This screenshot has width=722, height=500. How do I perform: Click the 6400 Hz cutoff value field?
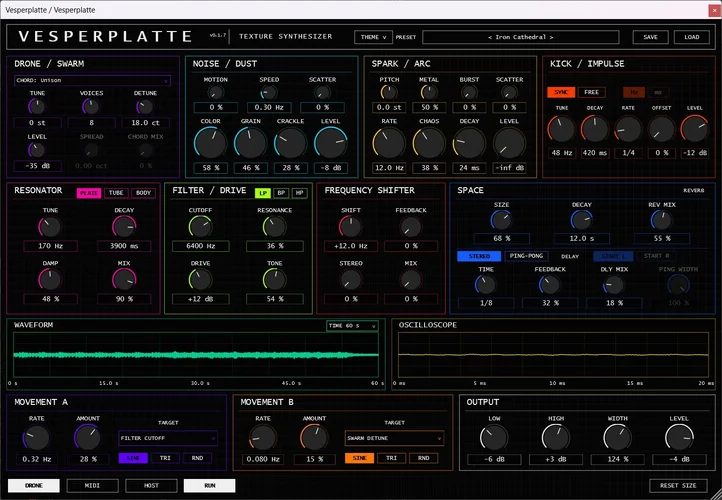click(x=201, y=246)
